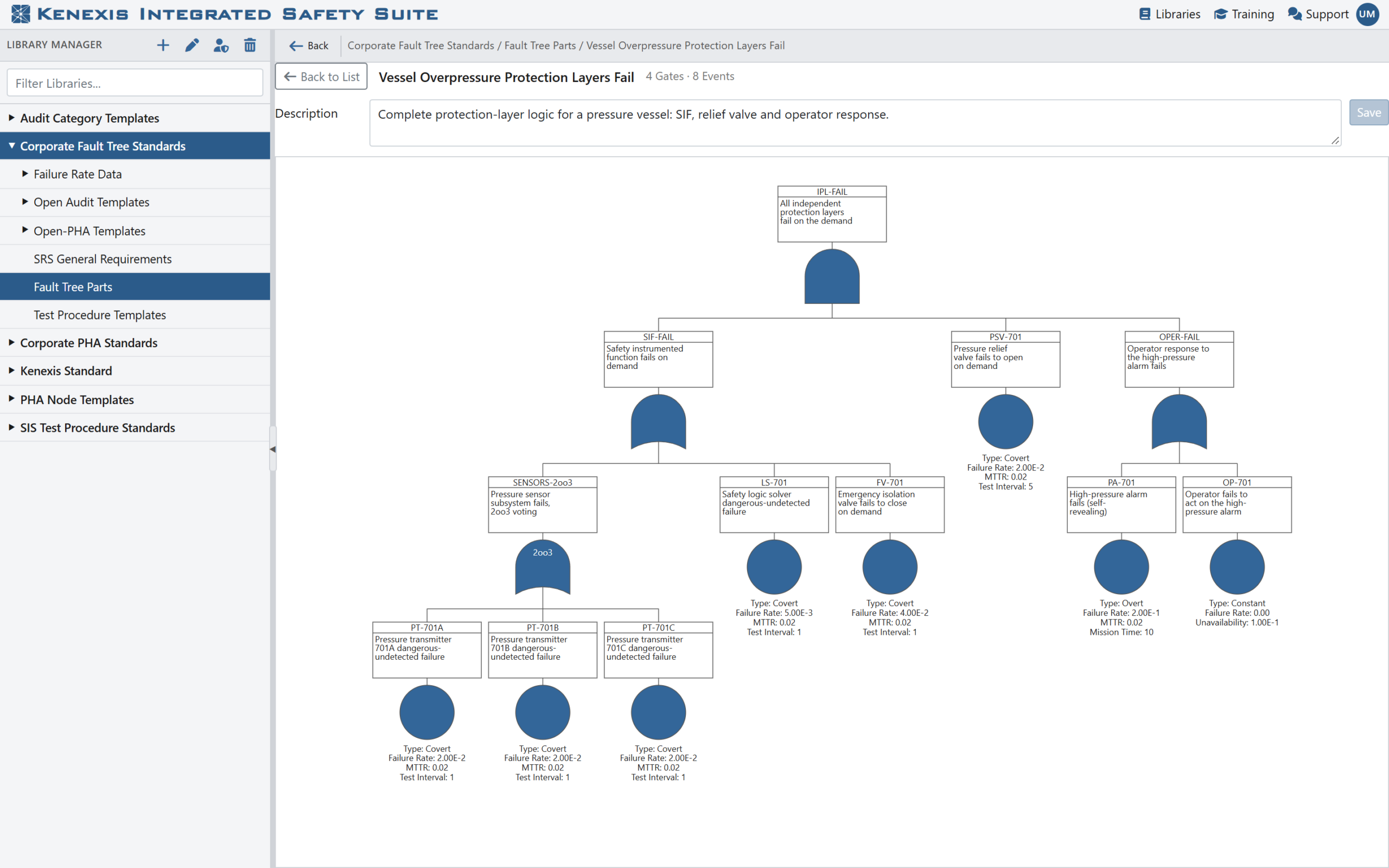Image resolution: width=1389 pixels, height=868 pixels.
Task: Click the edit pencil icon in Library Manager
Action: click(x=192, y=46)
